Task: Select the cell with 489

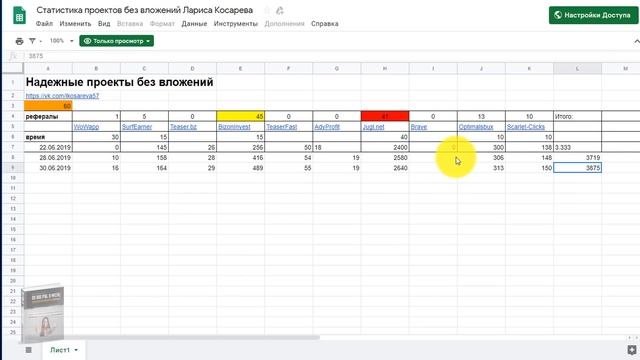Action: click(240, 168)
